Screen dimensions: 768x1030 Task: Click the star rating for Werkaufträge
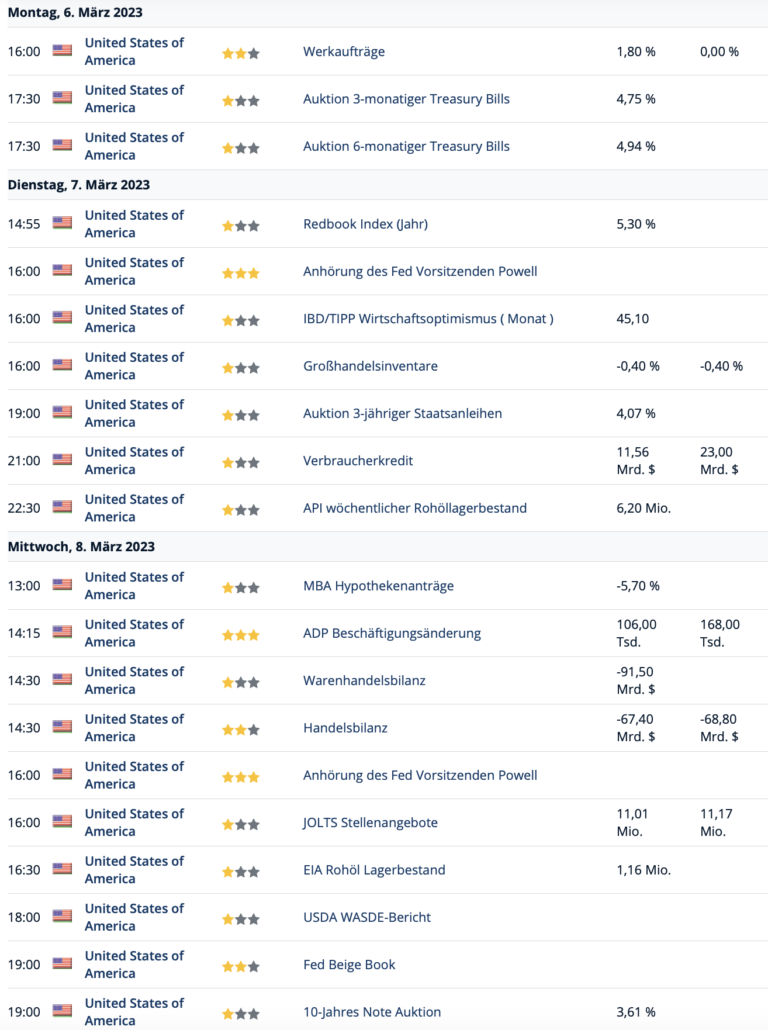click(x=240, y=53)
